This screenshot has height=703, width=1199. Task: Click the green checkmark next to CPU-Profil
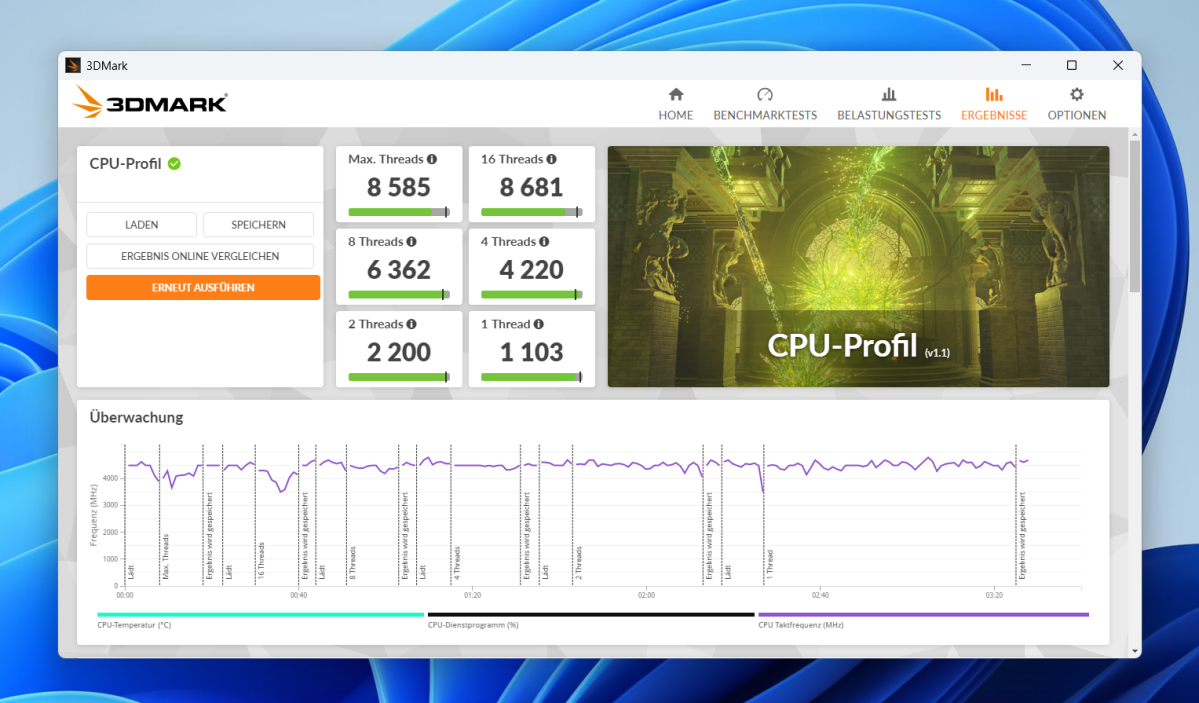click(174, 164)
